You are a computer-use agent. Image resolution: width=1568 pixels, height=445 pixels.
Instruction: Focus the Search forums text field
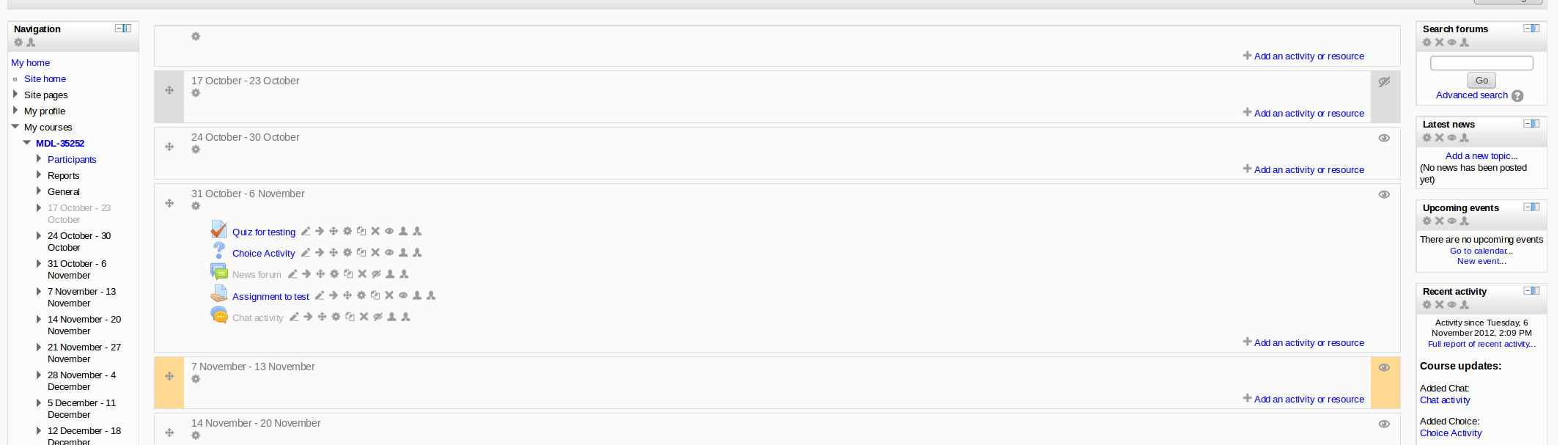coord(1481,63)
